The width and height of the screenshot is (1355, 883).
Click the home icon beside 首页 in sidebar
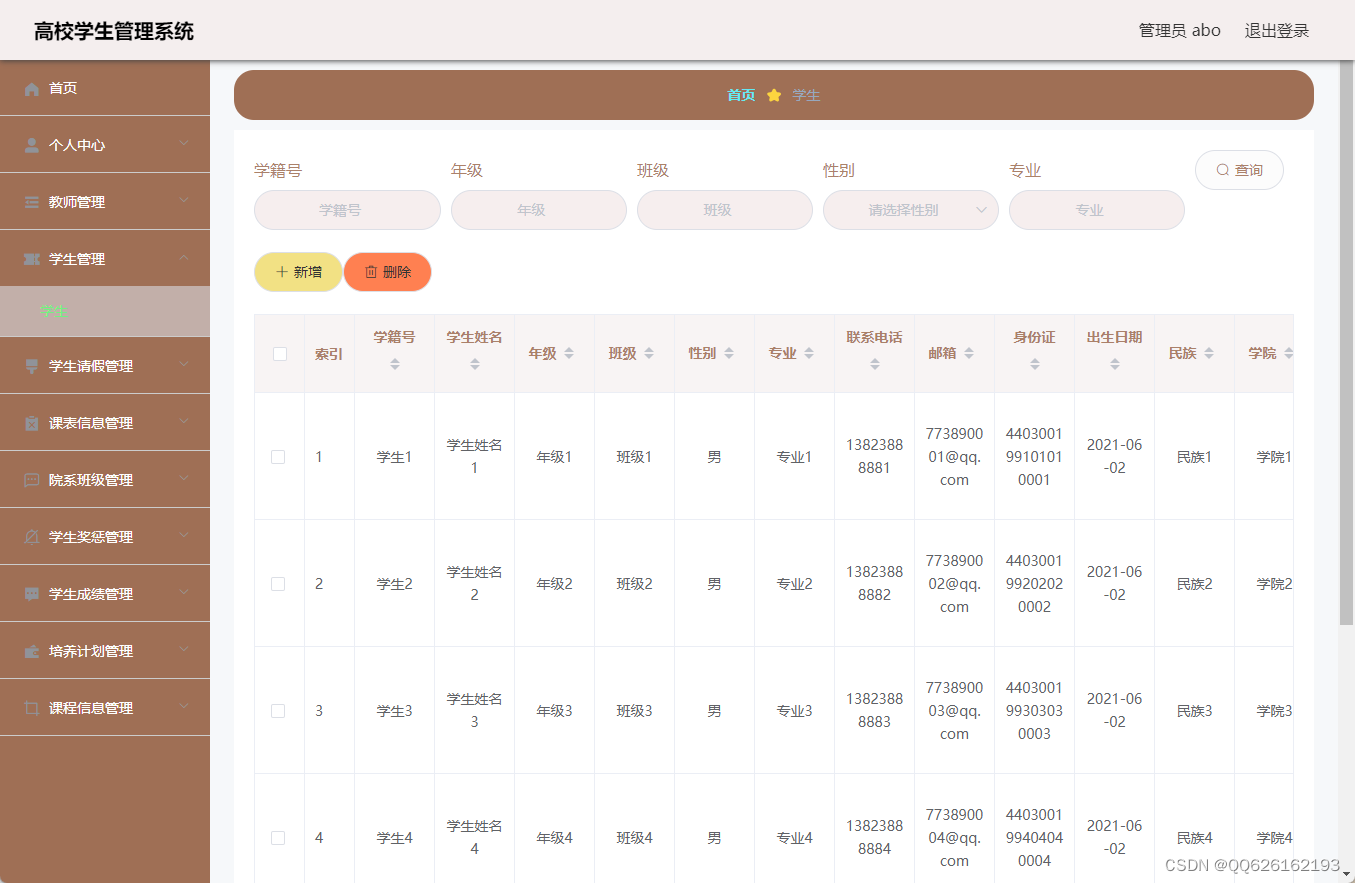tap(32, 88)
